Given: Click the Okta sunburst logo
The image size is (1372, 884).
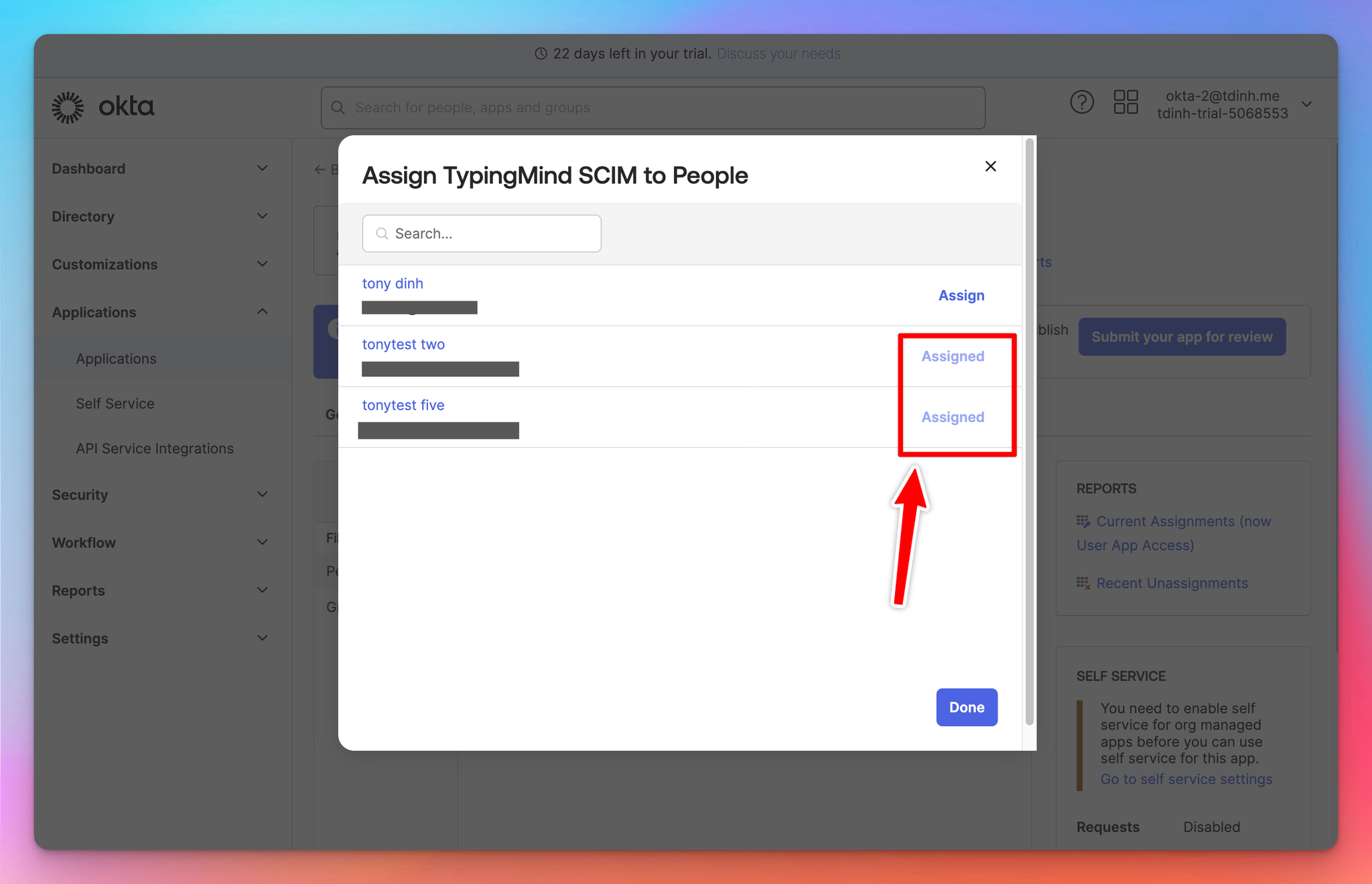Looking at the screenshot, I should pos(68,107).
